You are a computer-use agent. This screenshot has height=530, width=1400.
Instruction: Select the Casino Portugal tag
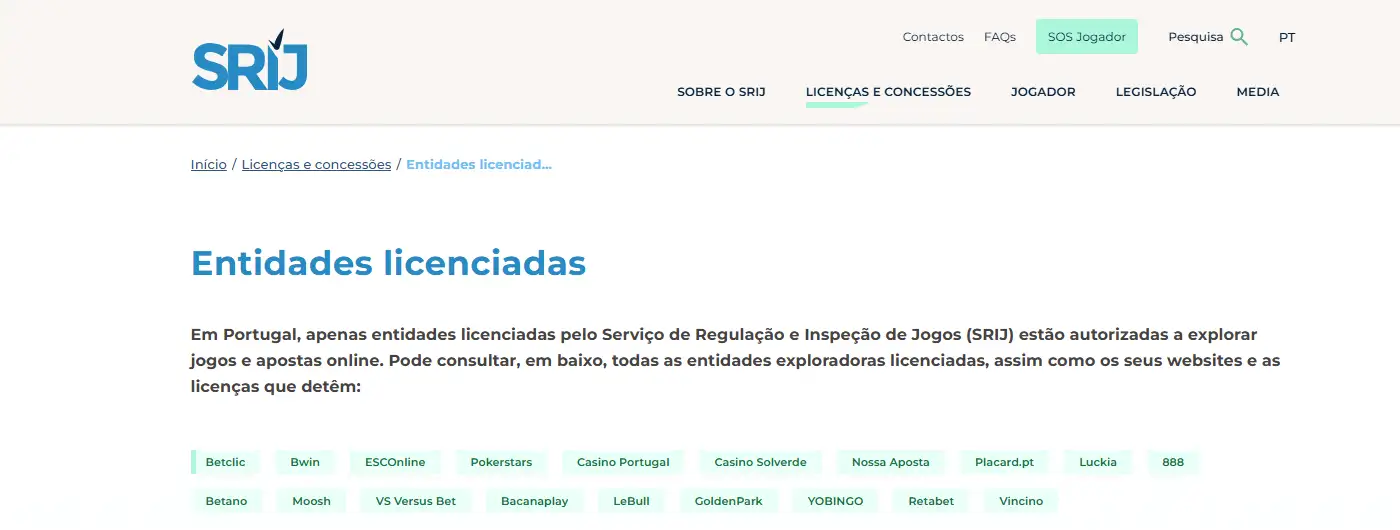[623, 462]
